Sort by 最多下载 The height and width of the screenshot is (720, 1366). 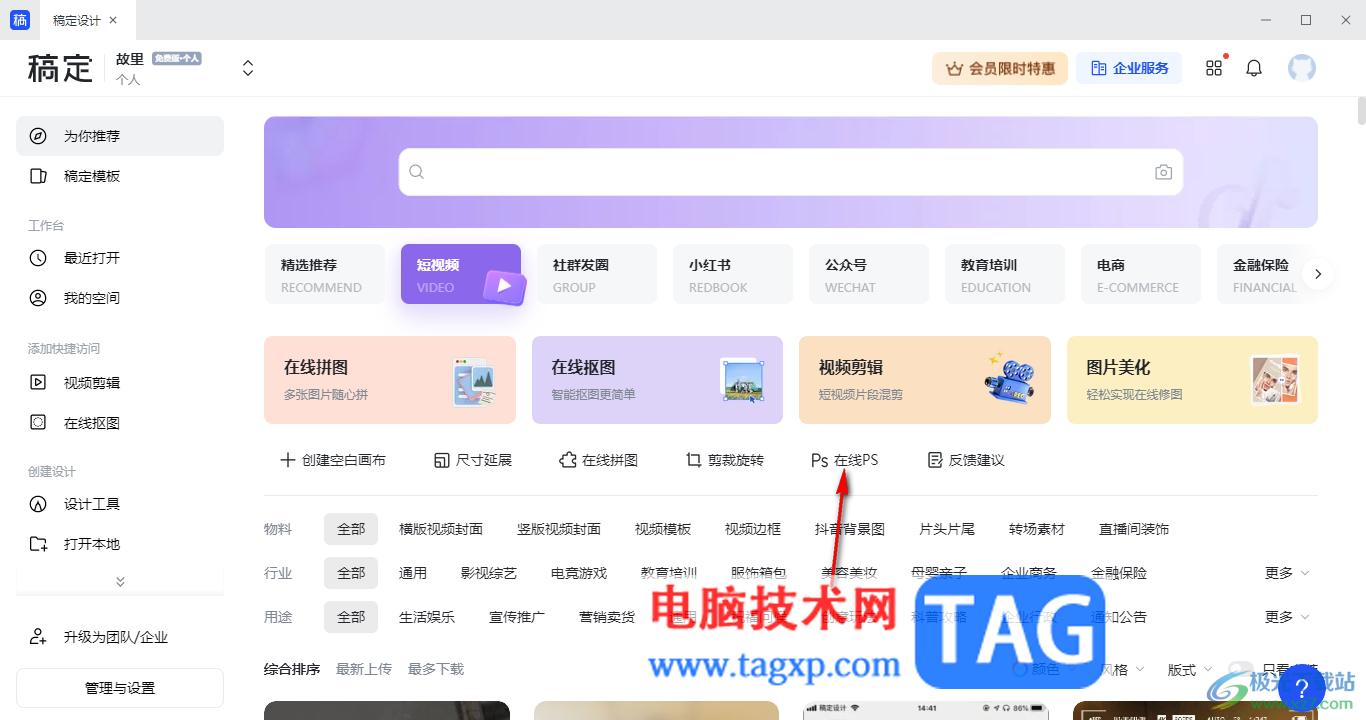tap(436, 669)
